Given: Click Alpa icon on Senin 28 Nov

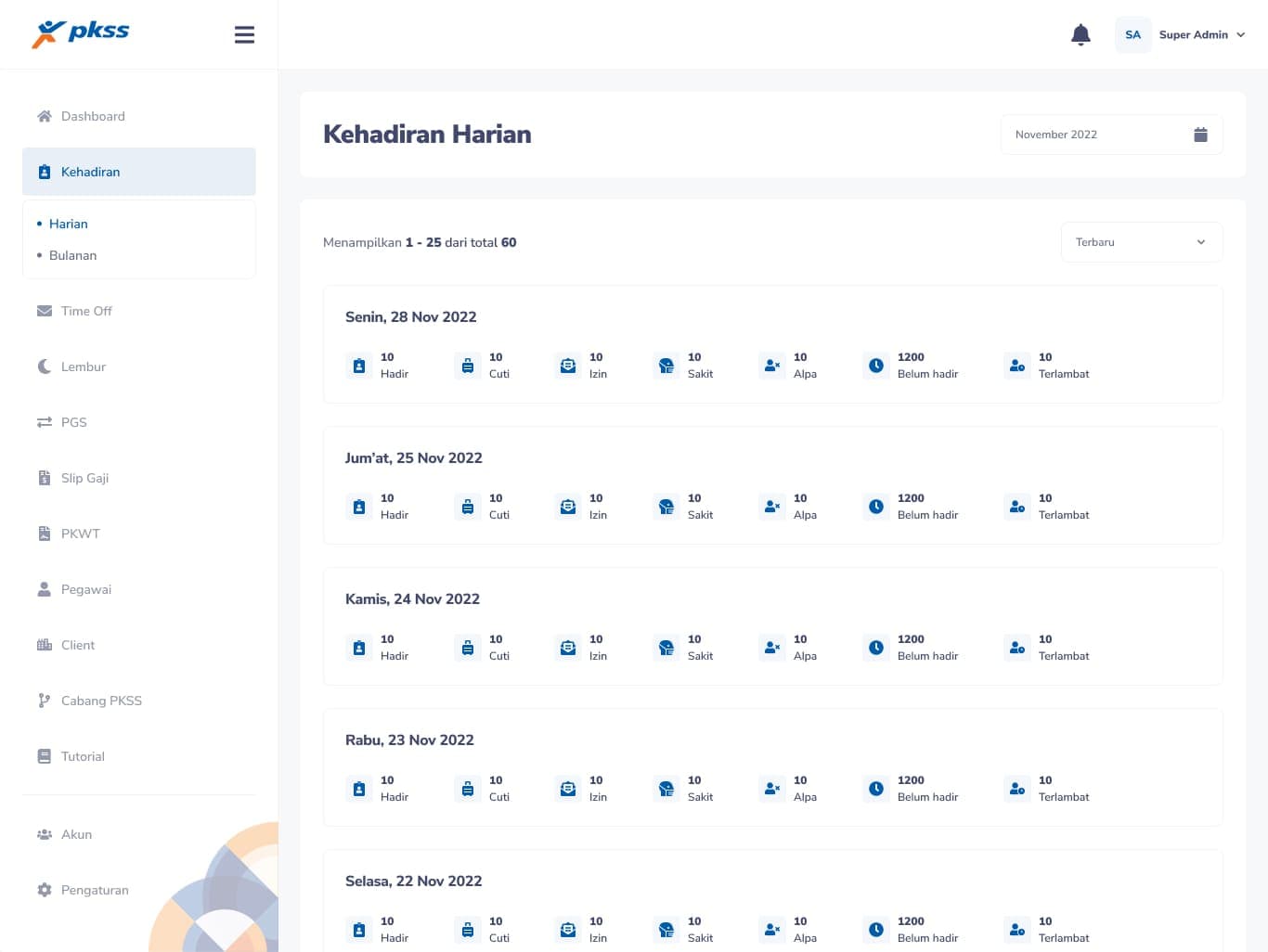Looking at the screenshot, I should (772, 366).
